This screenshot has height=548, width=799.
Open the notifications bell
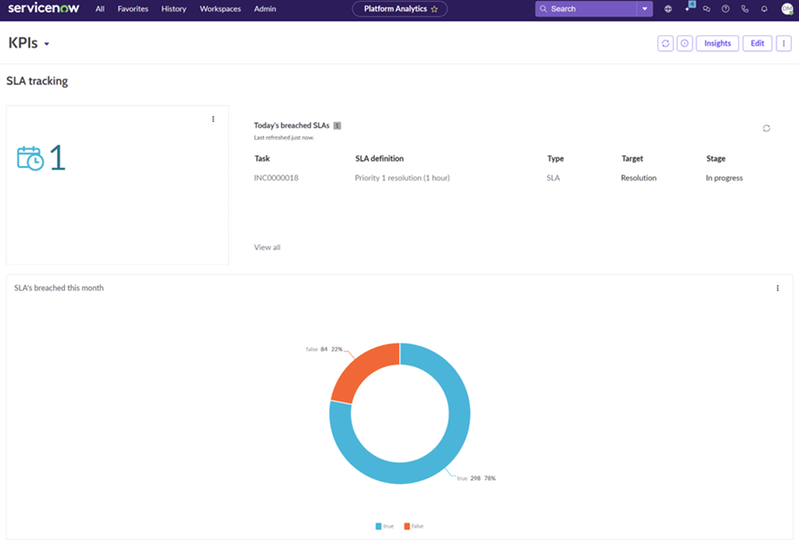[763, 9]
